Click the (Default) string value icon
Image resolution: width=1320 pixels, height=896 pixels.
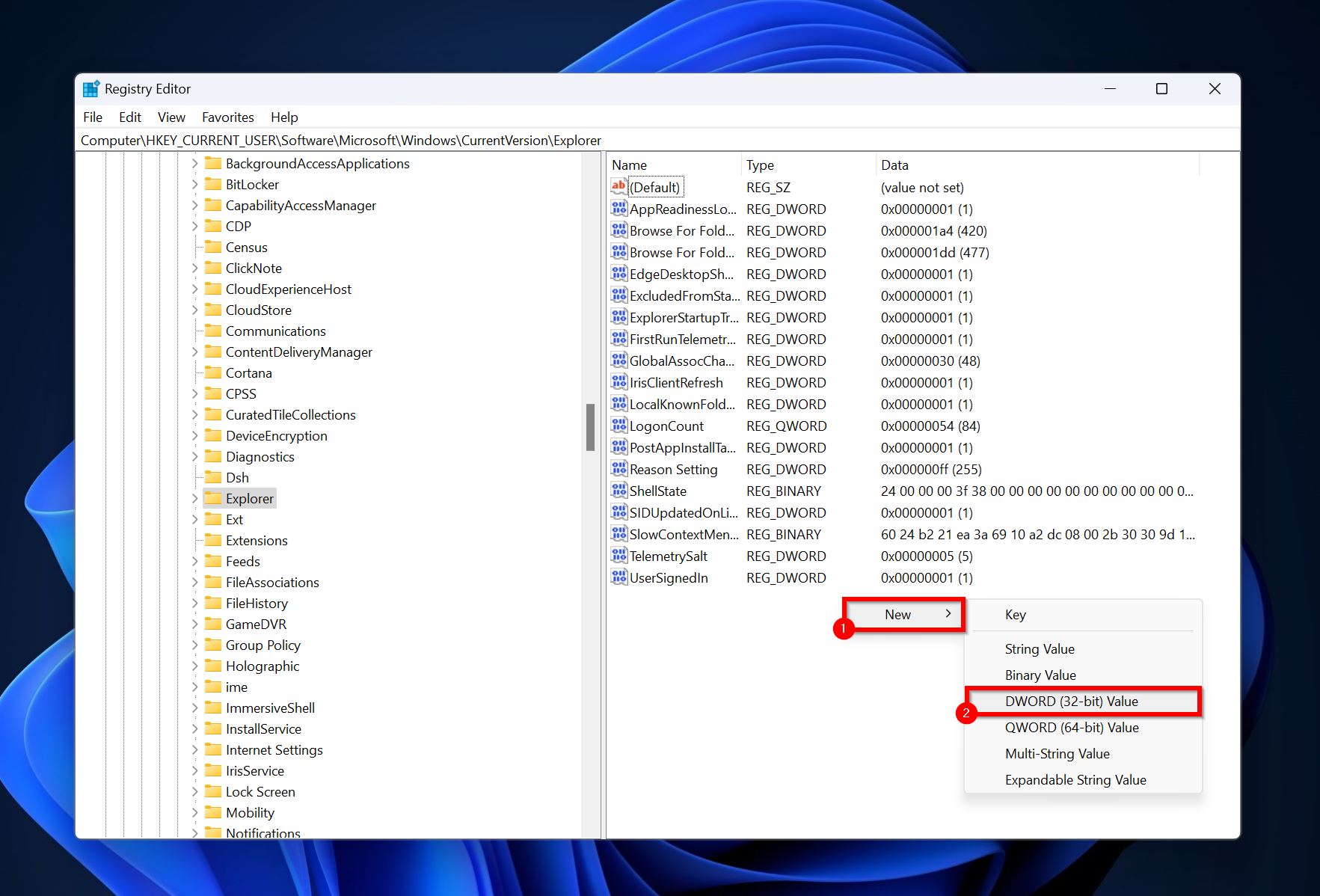pyautogui.click(x=618, y=187)
